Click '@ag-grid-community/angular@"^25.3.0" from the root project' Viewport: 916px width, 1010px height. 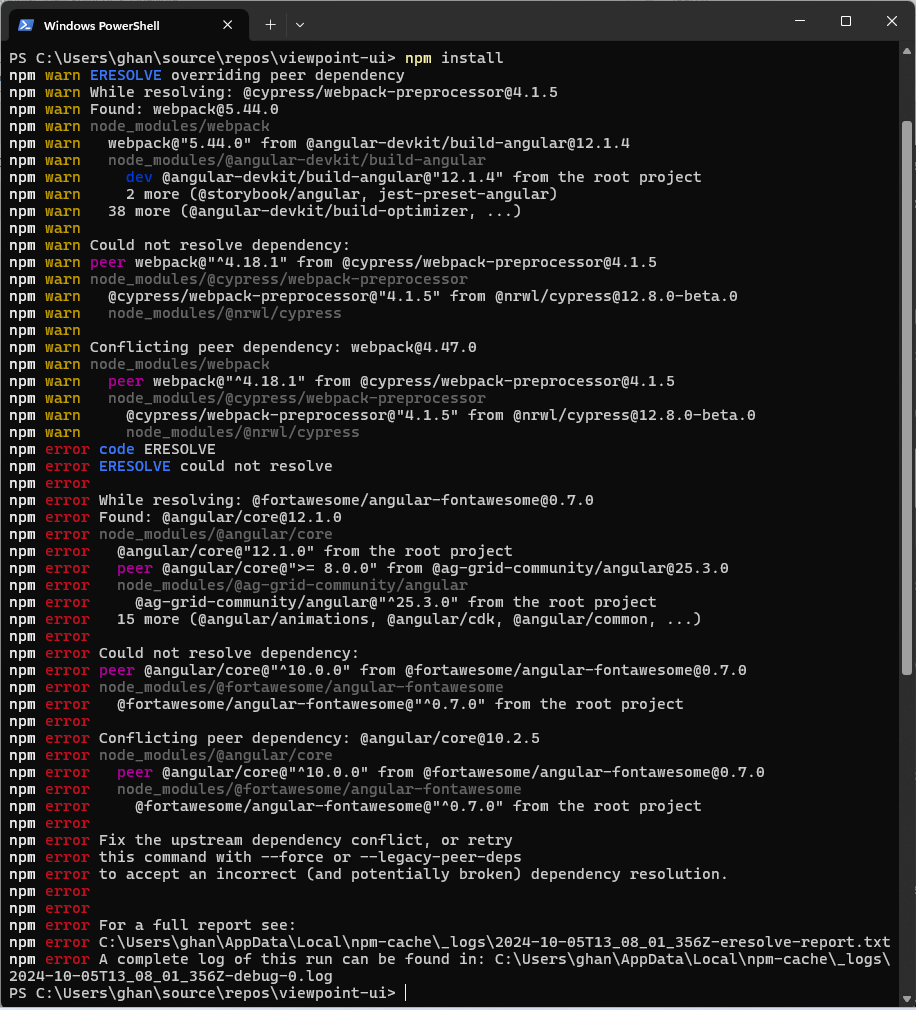396,602
